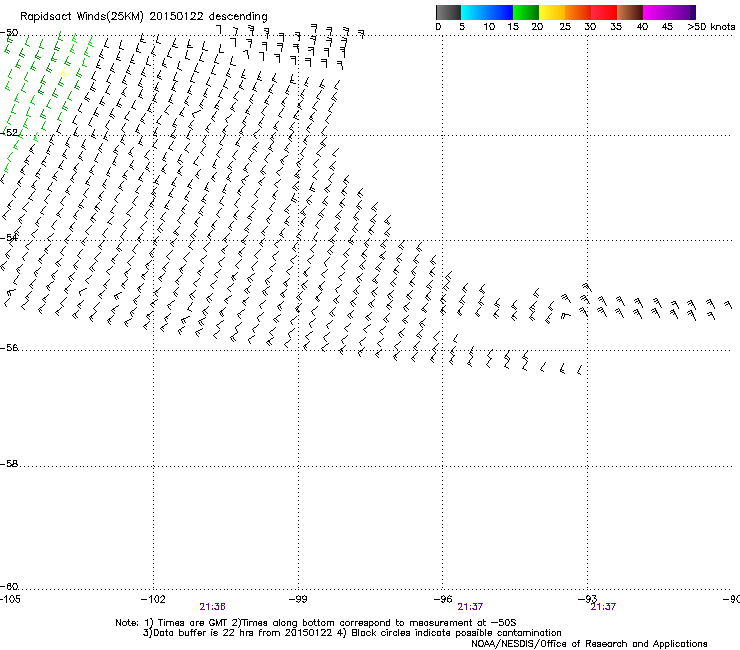The height and width of the screenshot is (650, 740).
Task: Click the cyan-blue 5-15 knots legend band
Action: click(487, 12)
